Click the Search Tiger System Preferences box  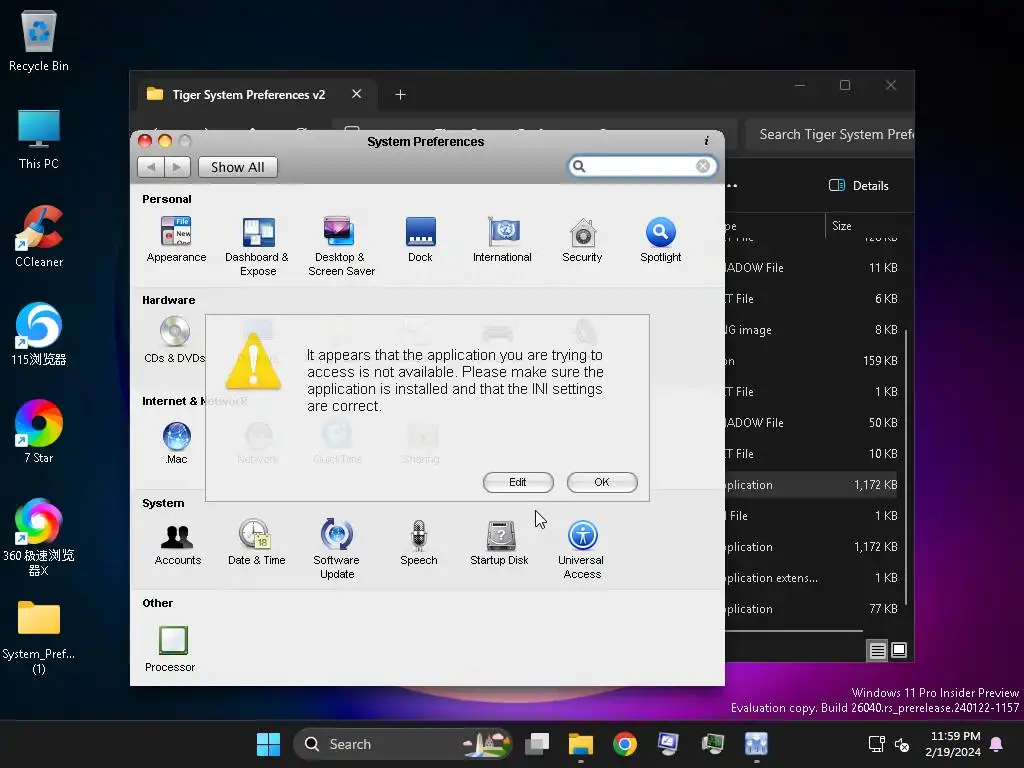click(830, 135)
